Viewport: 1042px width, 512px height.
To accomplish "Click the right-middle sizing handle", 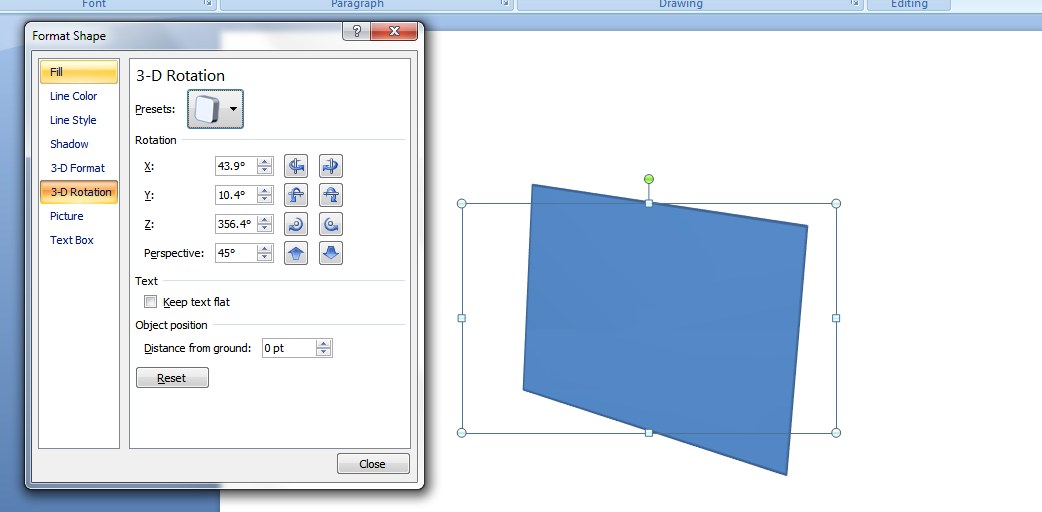I will 836,319.
